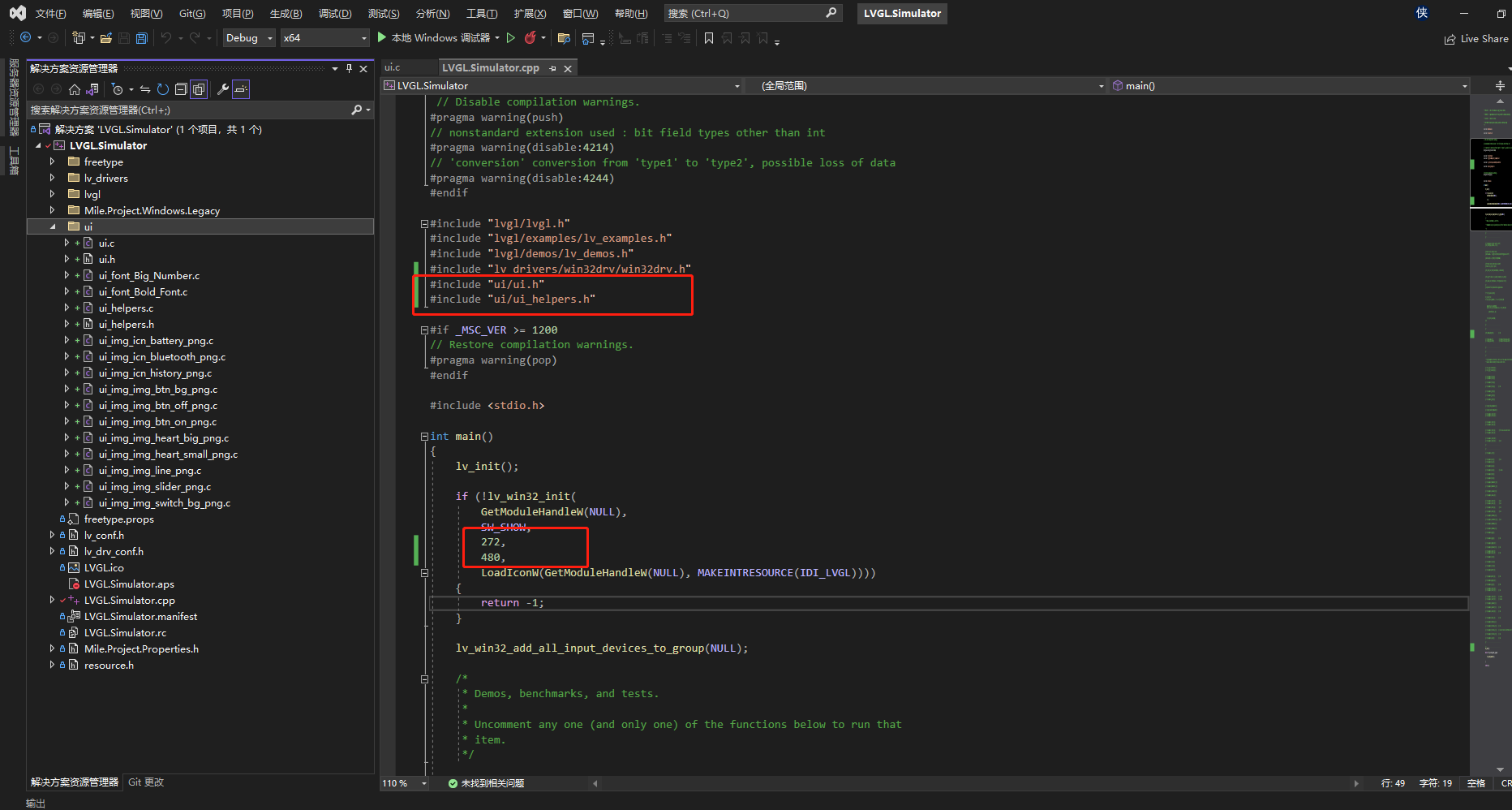Pin the Solution Explorer panel
1512x810 pixels.
(x=349, y=68)
